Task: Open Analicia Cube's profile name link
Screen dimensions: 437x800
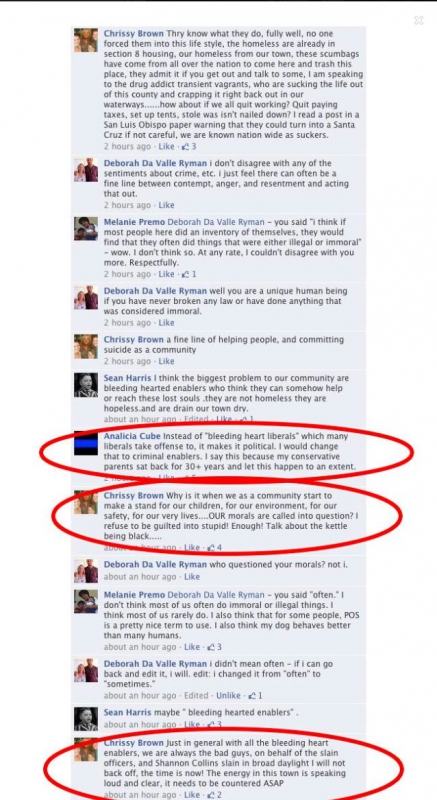Action: tap(132, 436)
